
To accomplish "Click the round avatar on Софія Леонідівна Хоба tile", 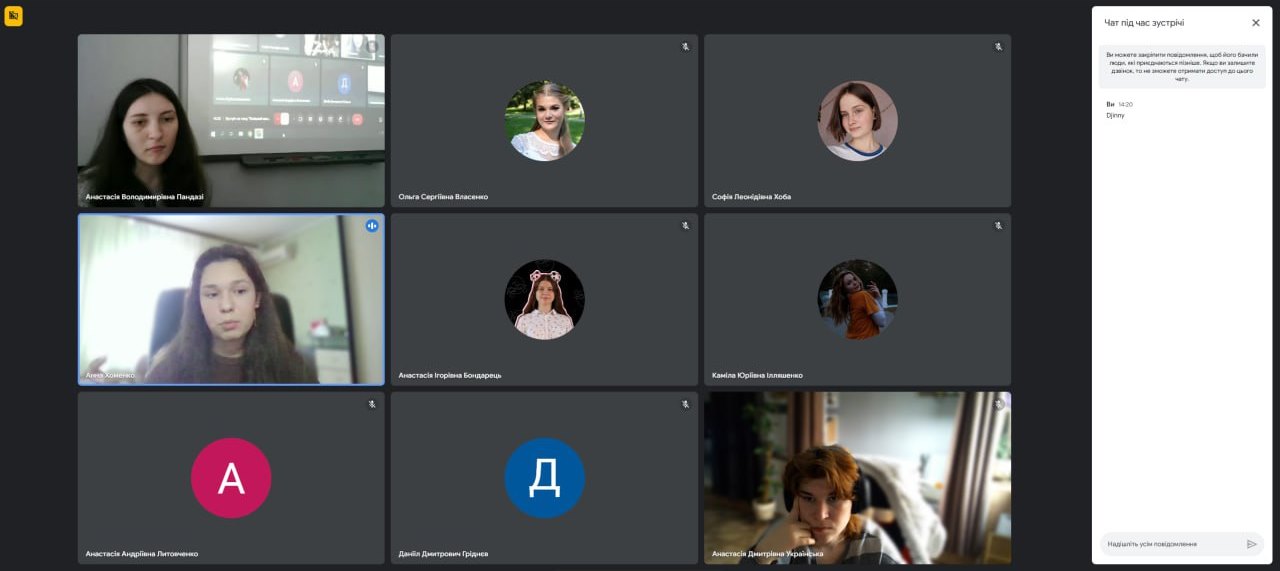I will 857,120.
